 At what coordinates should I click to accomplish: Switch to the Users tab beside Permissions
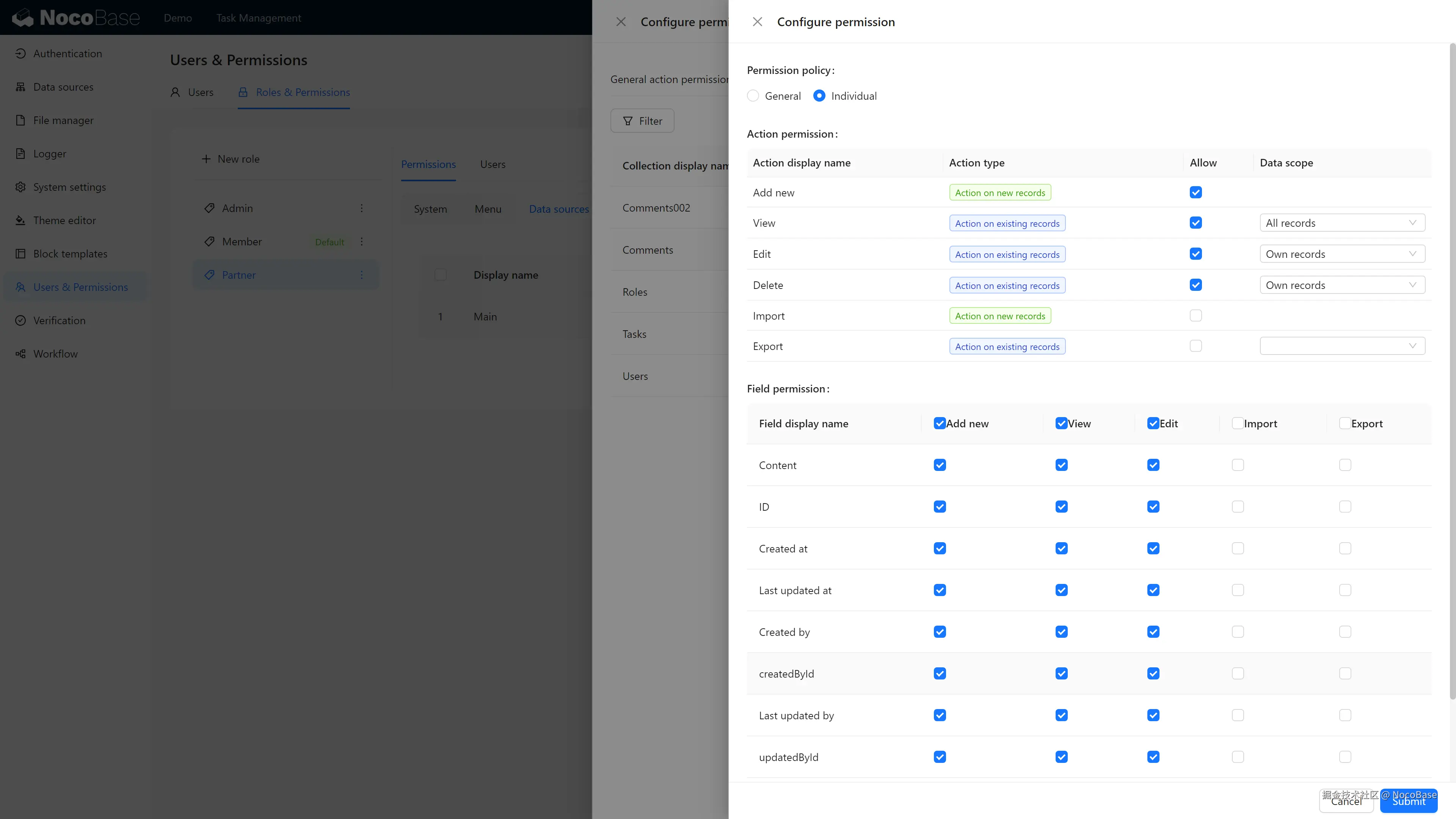[x=492, y=165]
